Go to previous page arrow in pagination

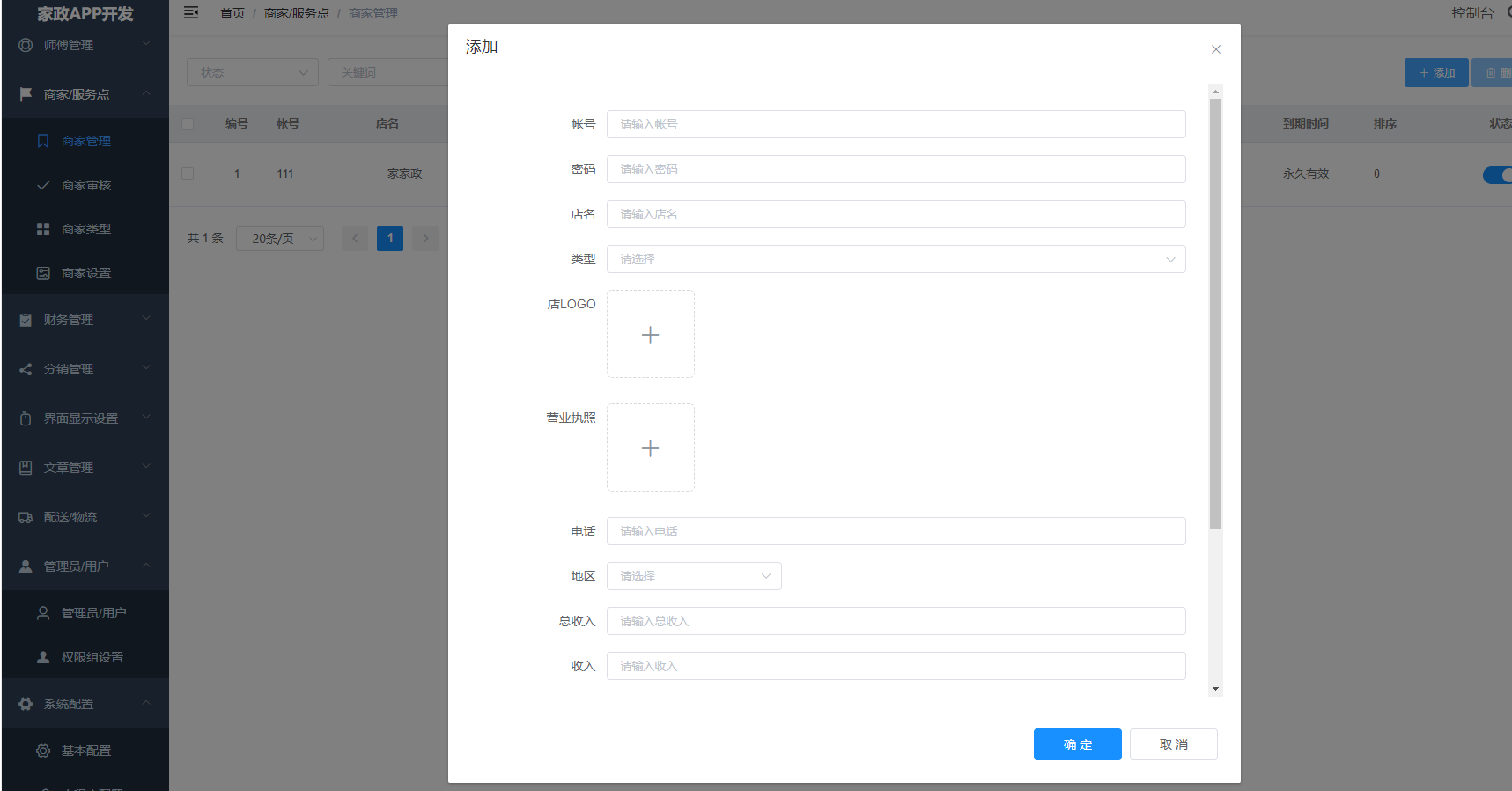355,239
